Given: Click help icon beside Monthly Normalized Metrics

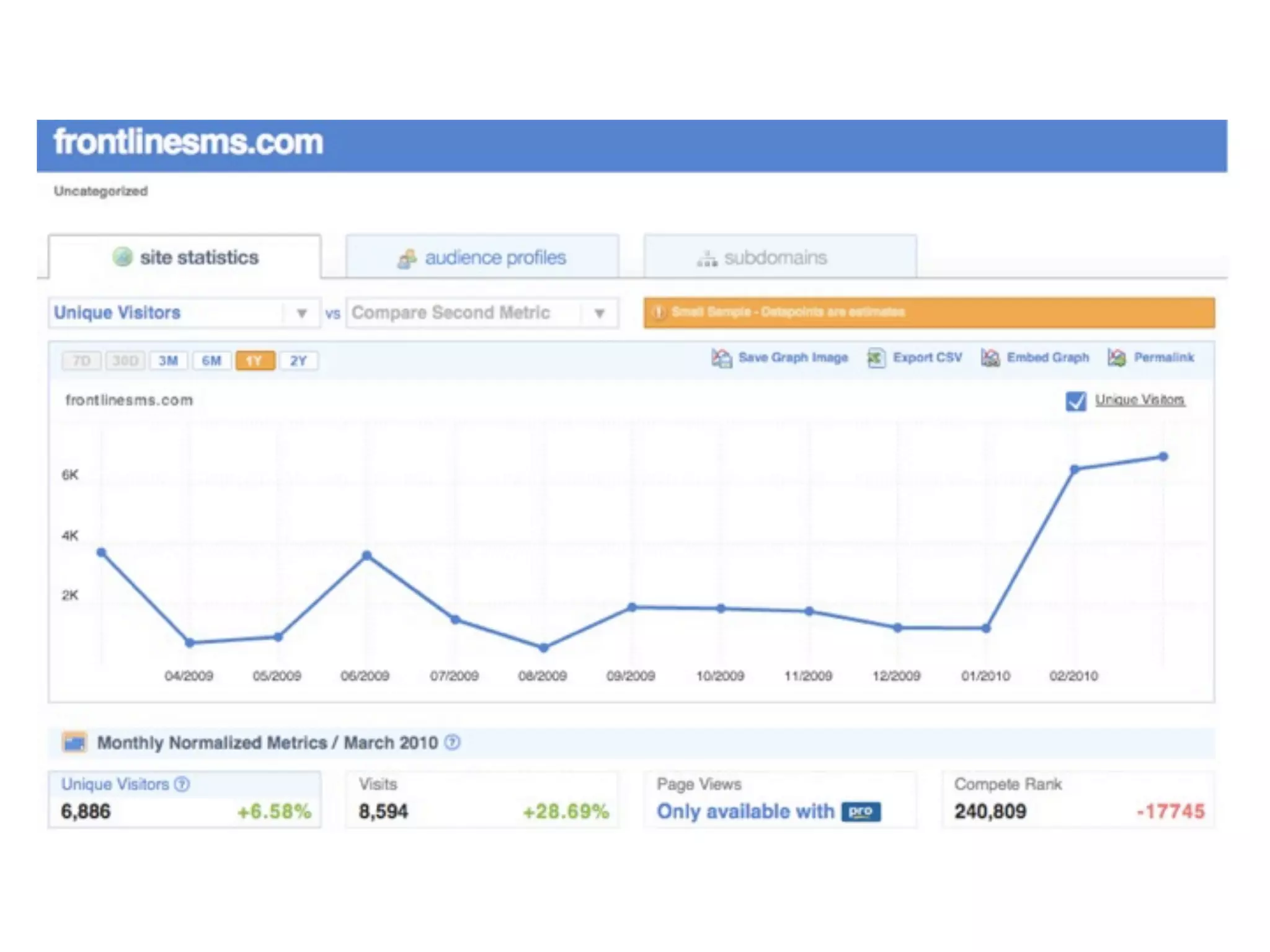Looking at the screenshot, I should tap(453, 742).
